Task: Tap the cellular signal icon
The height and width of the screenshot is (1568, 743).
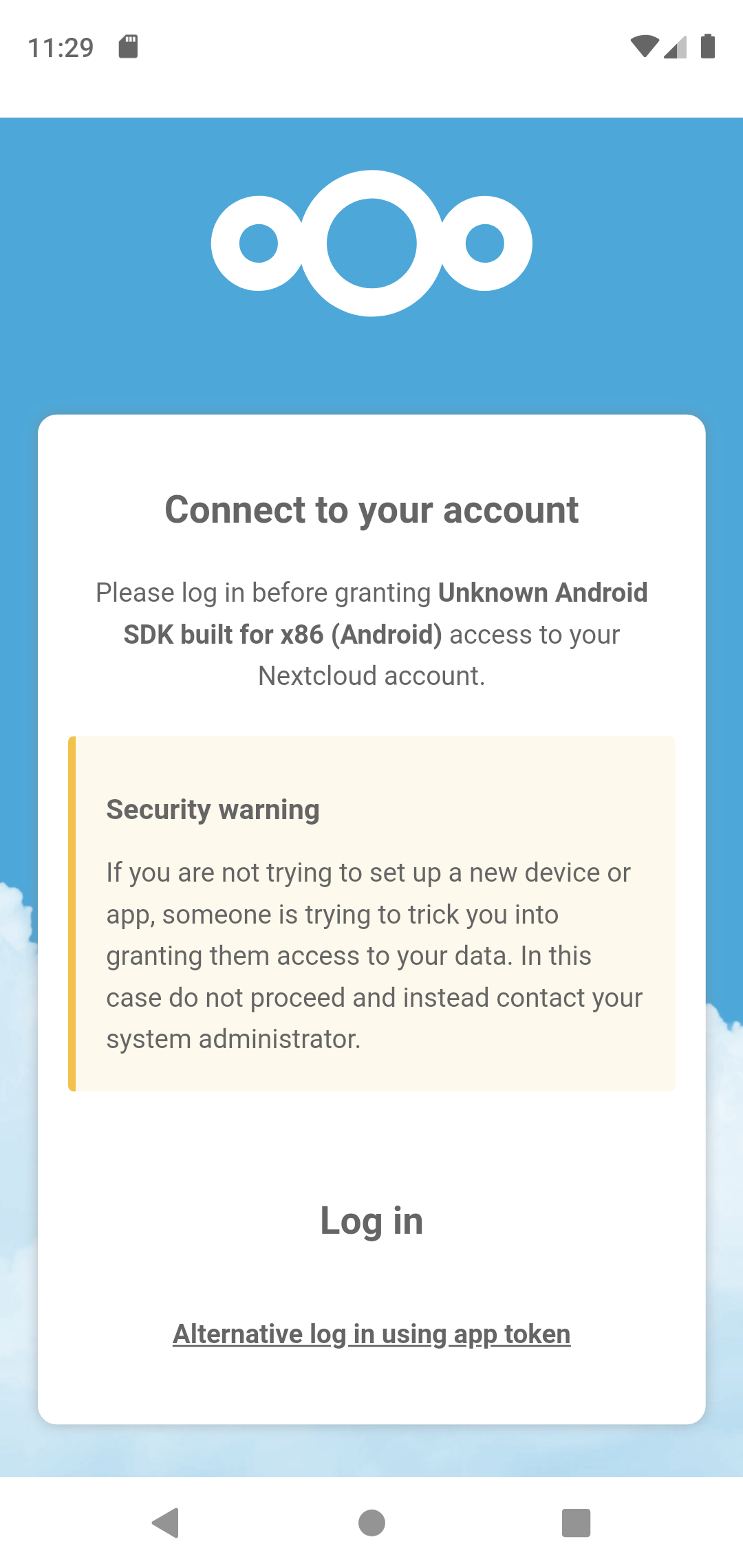Action: click(x=675, y=48)
